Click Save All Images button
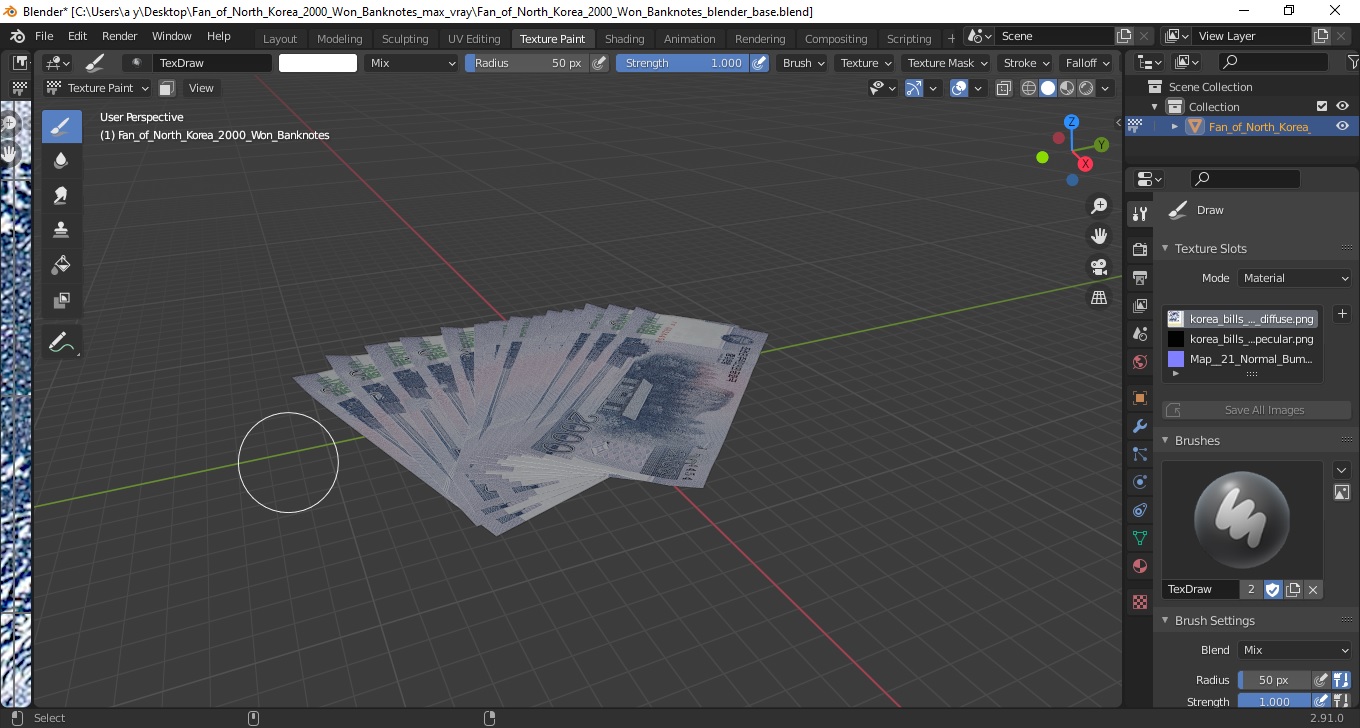 (1257, 410)
